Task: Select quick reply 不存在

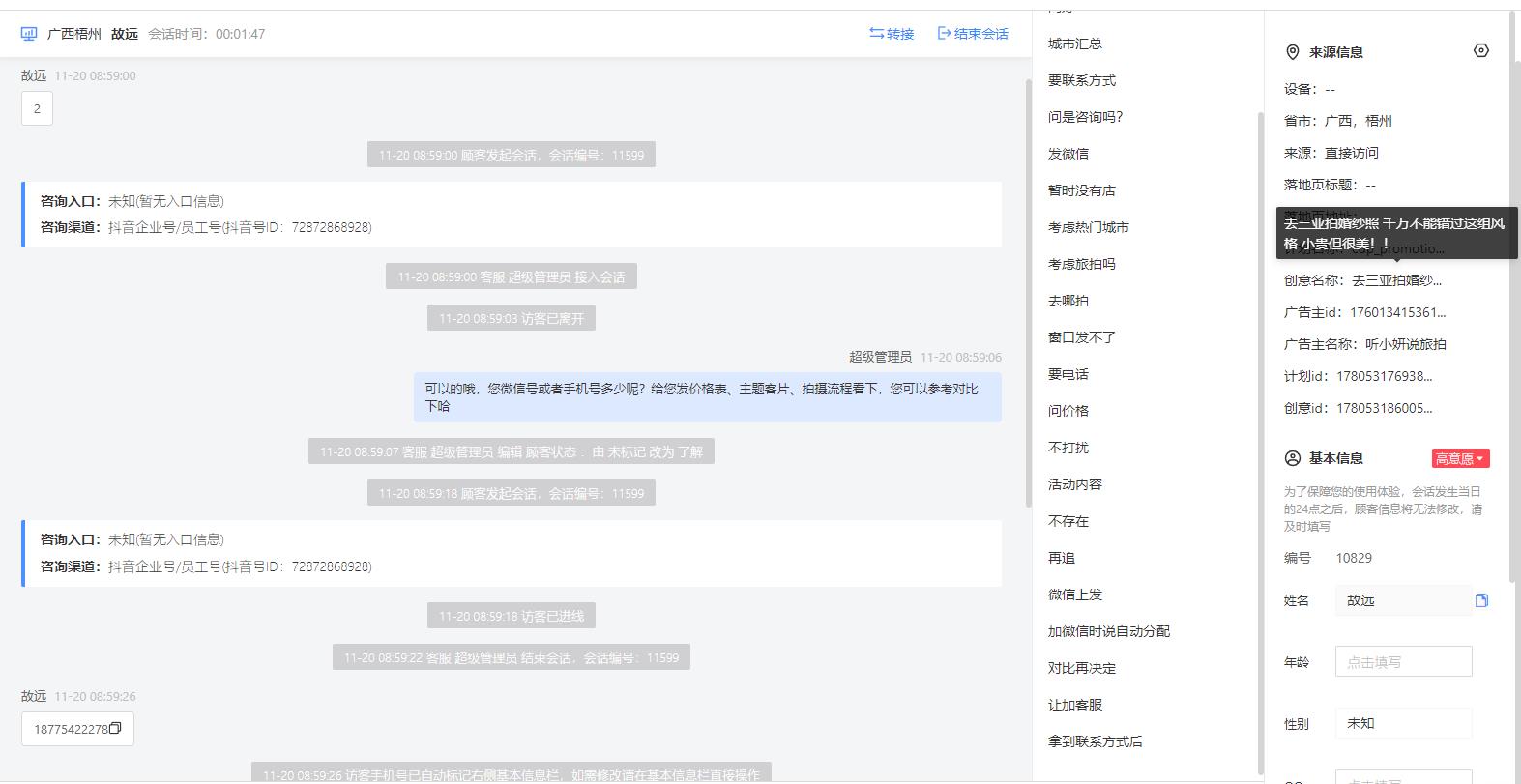Action: coord(1068,521)
